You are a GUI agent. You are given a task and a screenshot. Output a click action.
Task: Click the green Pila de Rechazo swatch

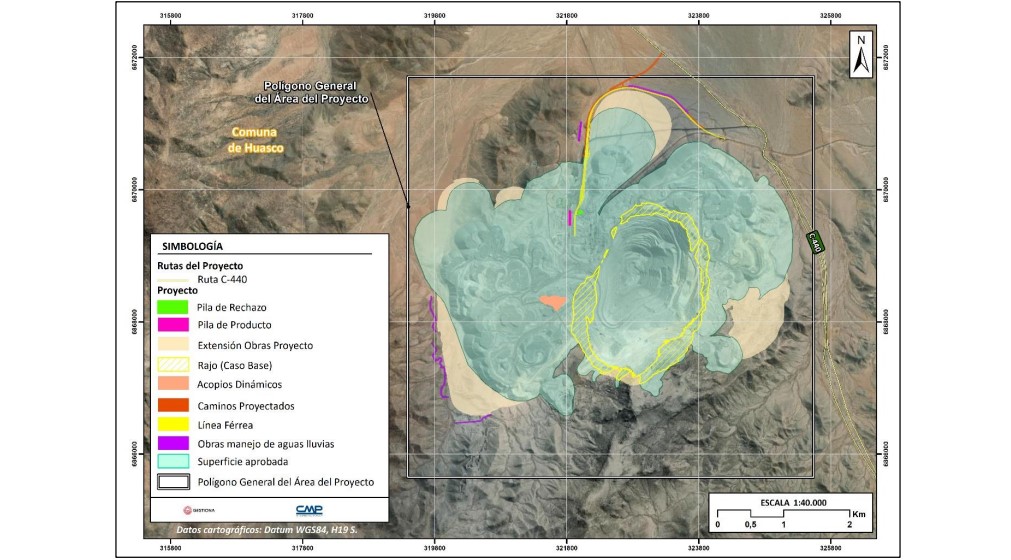click(174, 306)
